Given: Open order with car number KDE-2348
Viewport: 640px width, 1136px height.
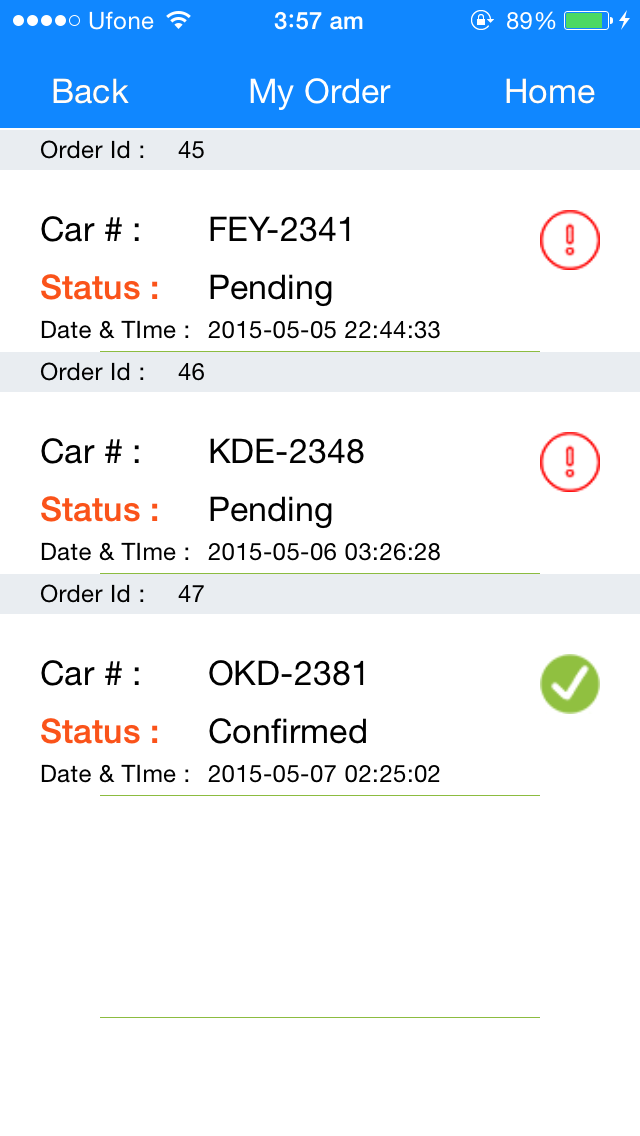Looking at the screenshot, I should (286, 452).
